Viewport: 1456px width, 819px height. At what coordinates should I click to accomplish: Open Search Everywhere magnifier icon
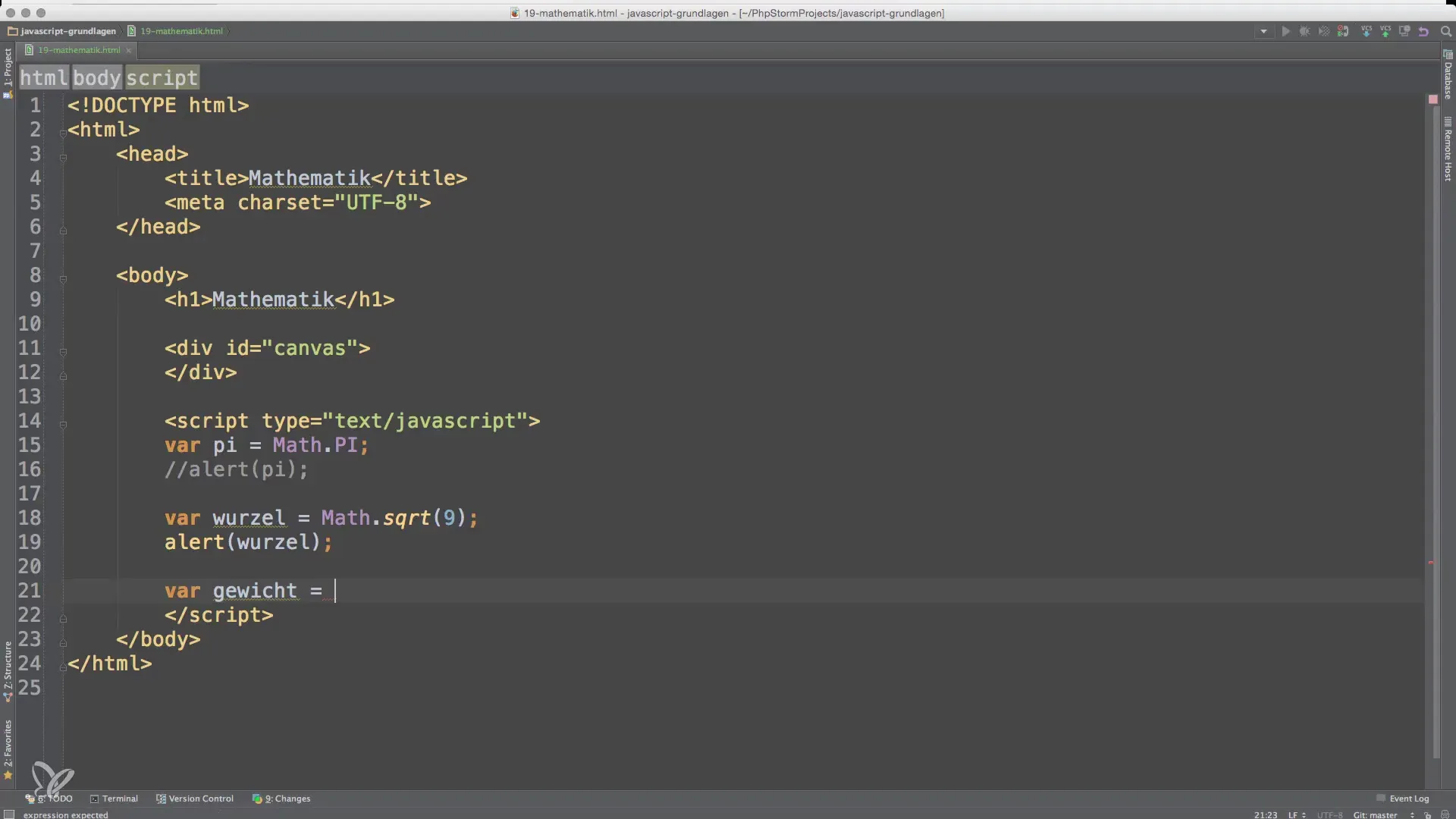[1445, 32]
